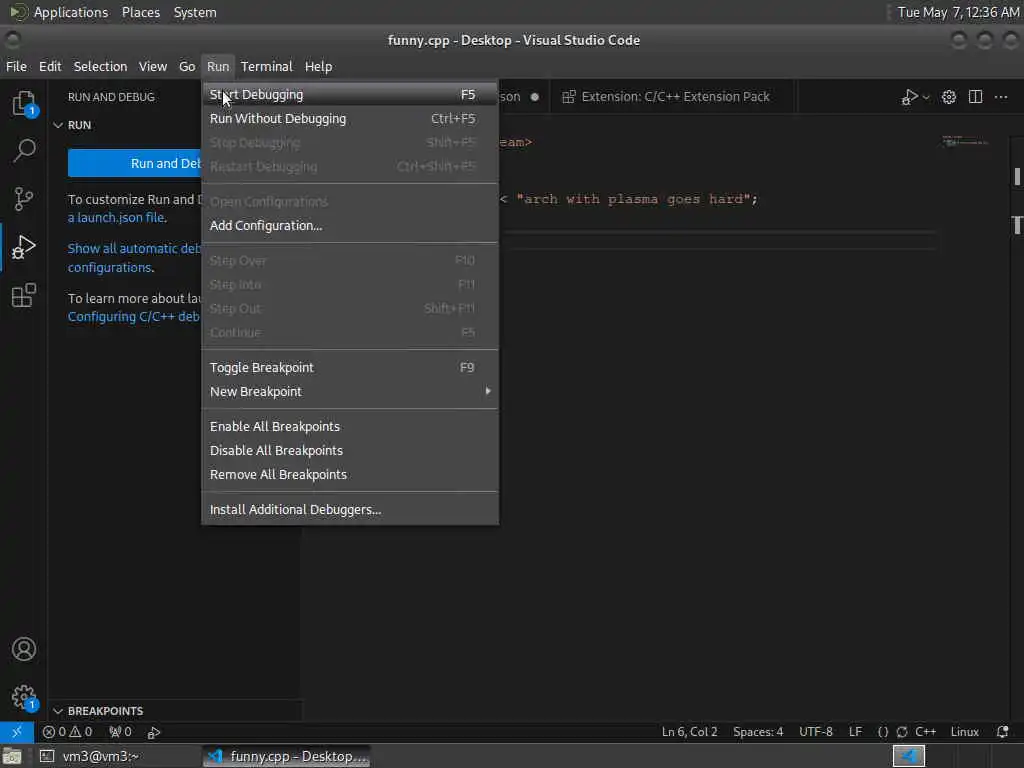Select Disable All Breakpoints menu item
1024x768 pixels.
click(350, 450)
